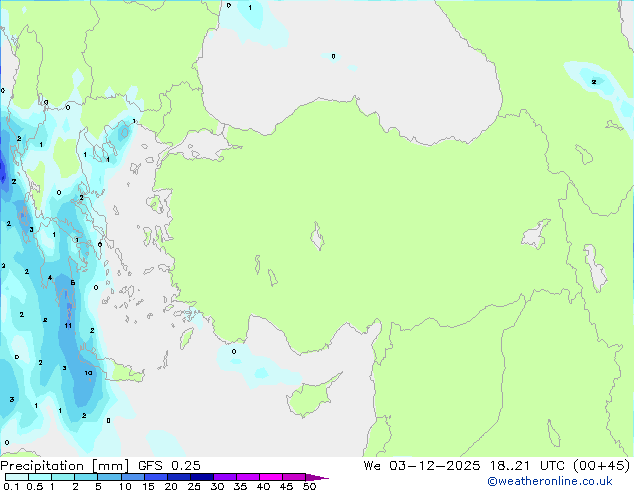
Task: Click the '4' precipitation value on map
Action: tap(50, 277)
